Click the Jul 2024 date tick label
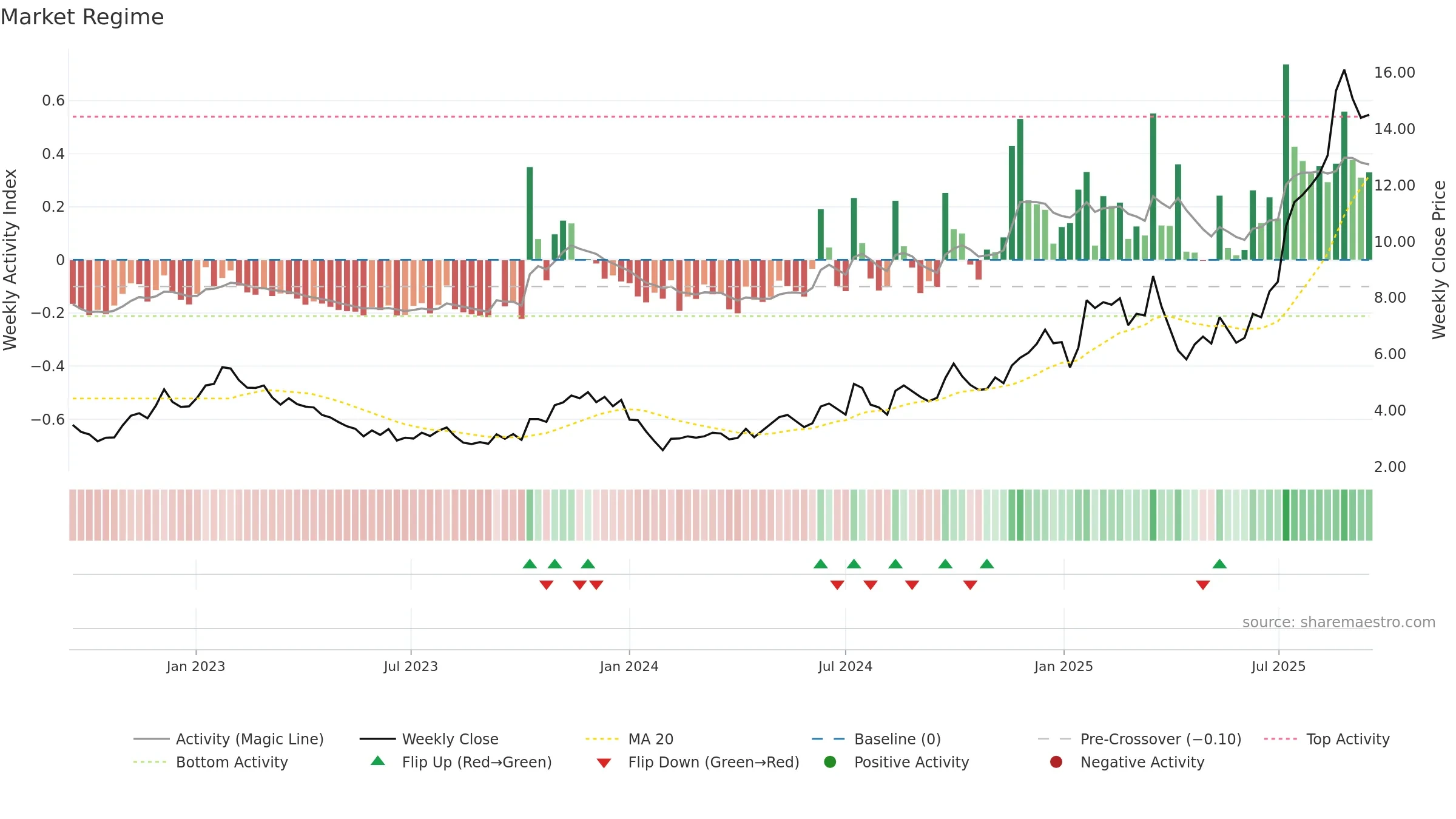1456x819 pixels. tap(845, 666)
